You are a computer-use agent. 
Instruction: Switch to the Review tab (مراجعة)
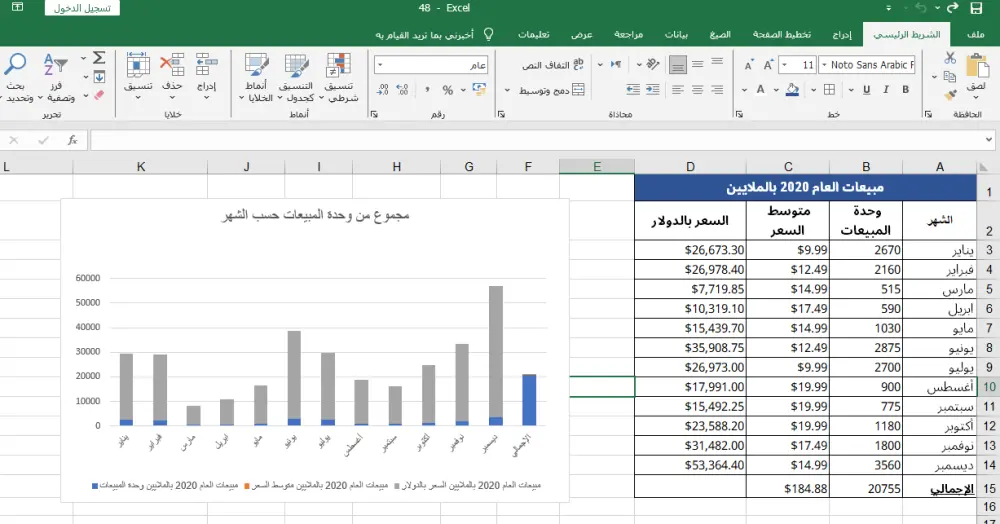tap(628, 34)
